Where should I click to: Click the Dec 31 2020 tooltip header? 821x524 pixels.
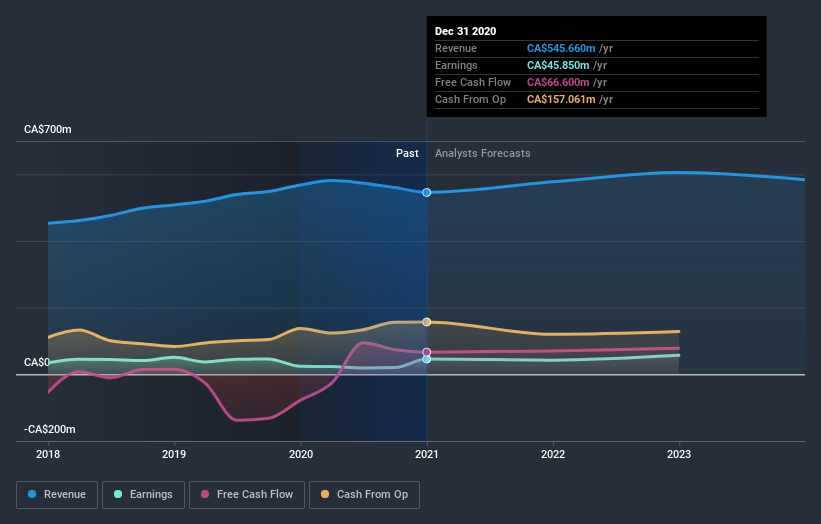[465, 31]
